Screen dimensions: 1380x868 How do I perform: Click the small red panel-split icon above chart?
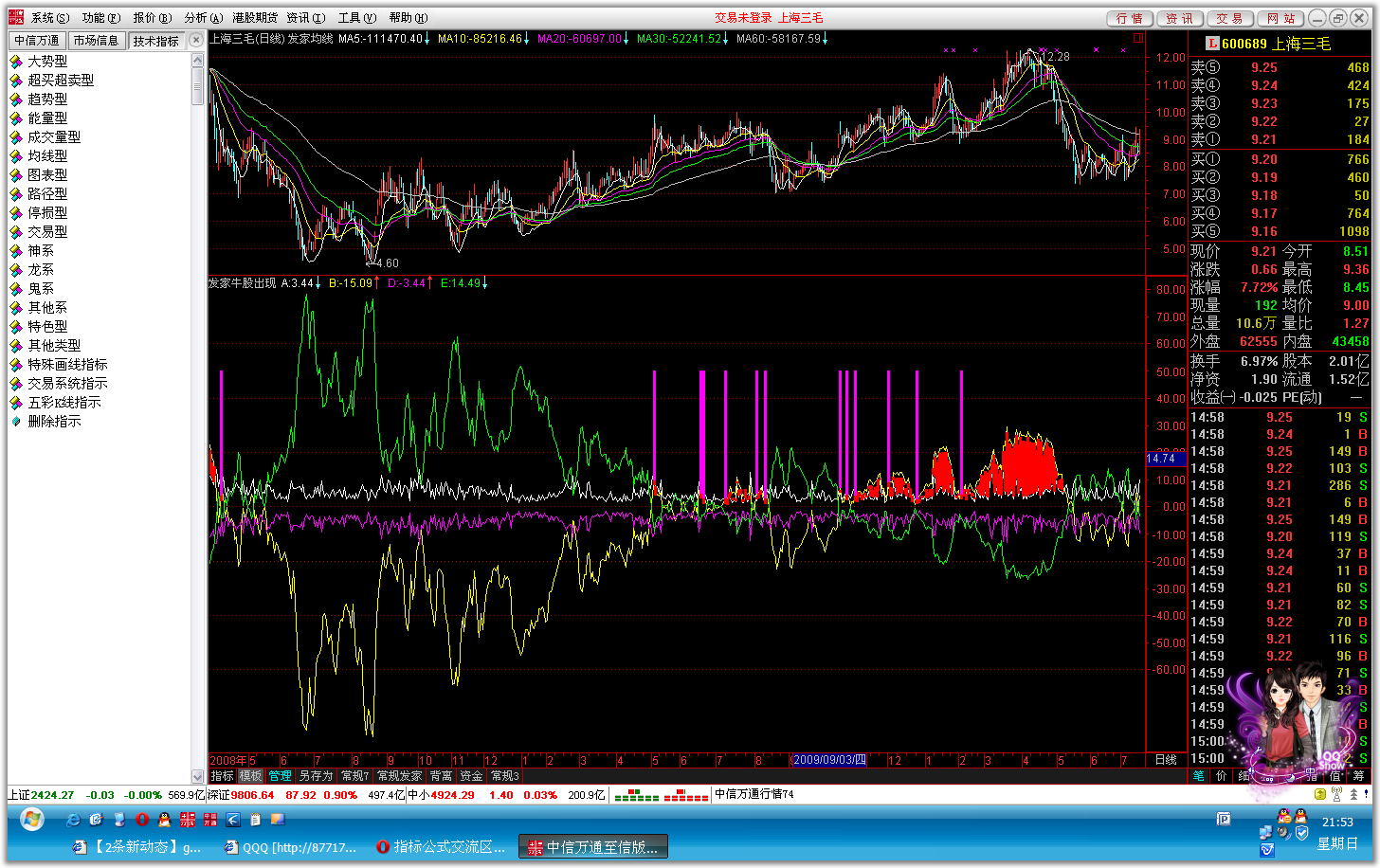click(1138, 39)
